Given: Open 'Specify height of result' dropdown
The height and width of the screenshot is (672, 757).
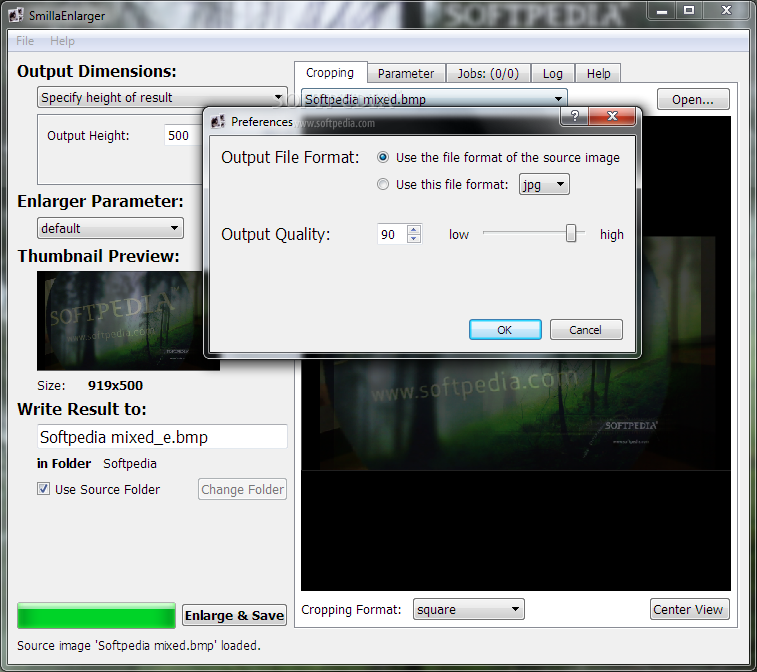Looking at the screenshot, I should pyautogui.click(x=162, y=98).
